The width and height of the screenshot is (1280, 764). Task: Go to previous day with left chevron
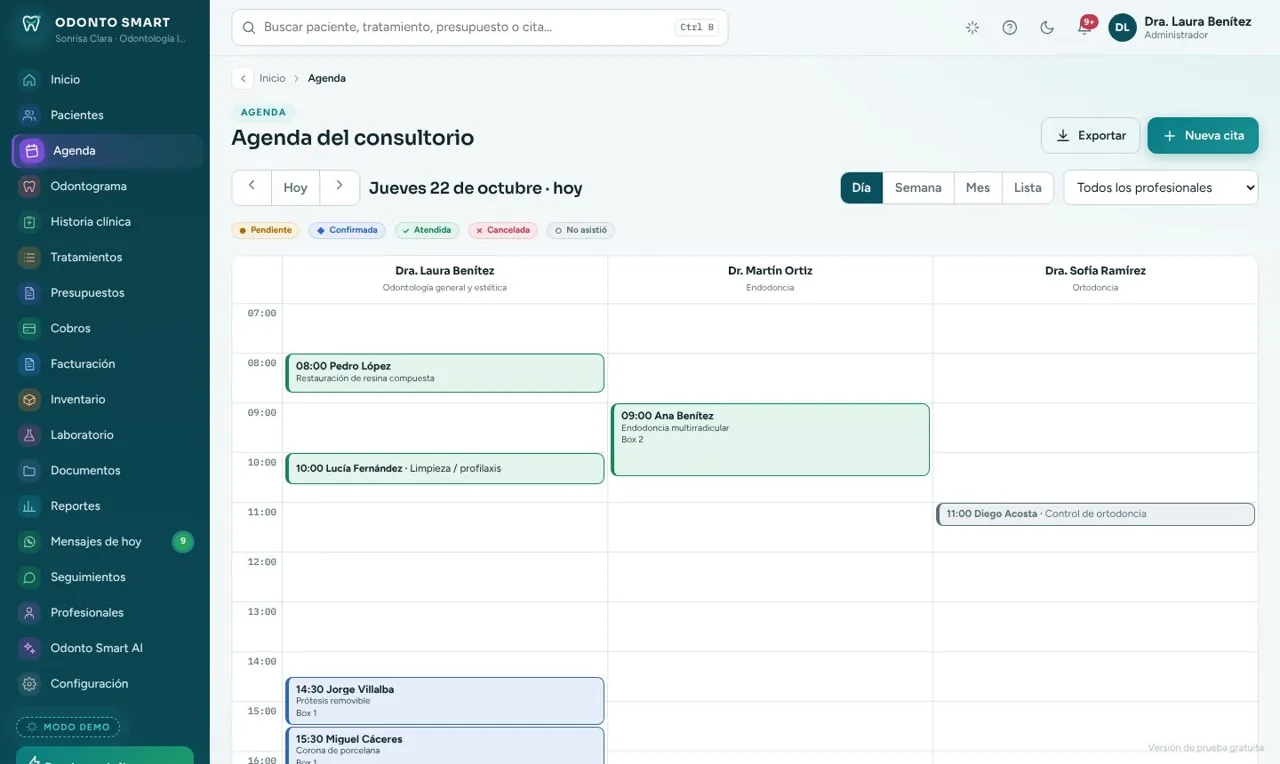pyautogui.click(x=252, y=187)
